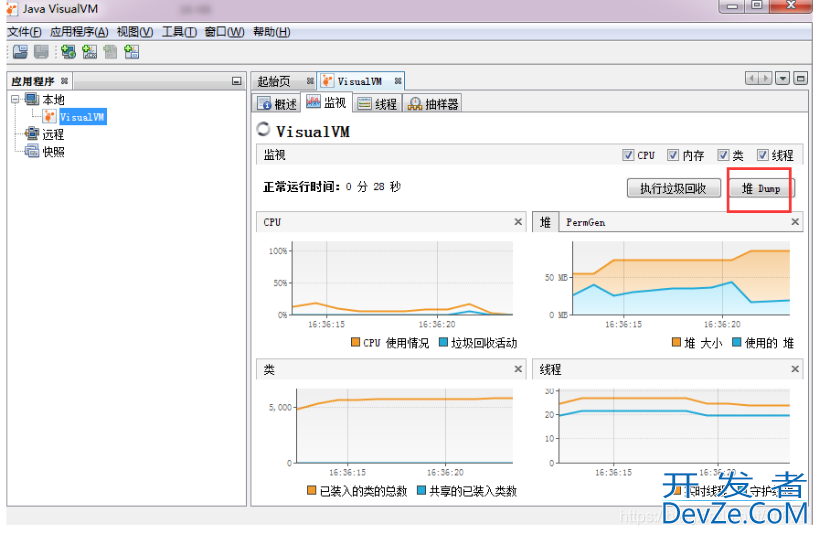Maximize the document window area

click(x=800, y=79)
